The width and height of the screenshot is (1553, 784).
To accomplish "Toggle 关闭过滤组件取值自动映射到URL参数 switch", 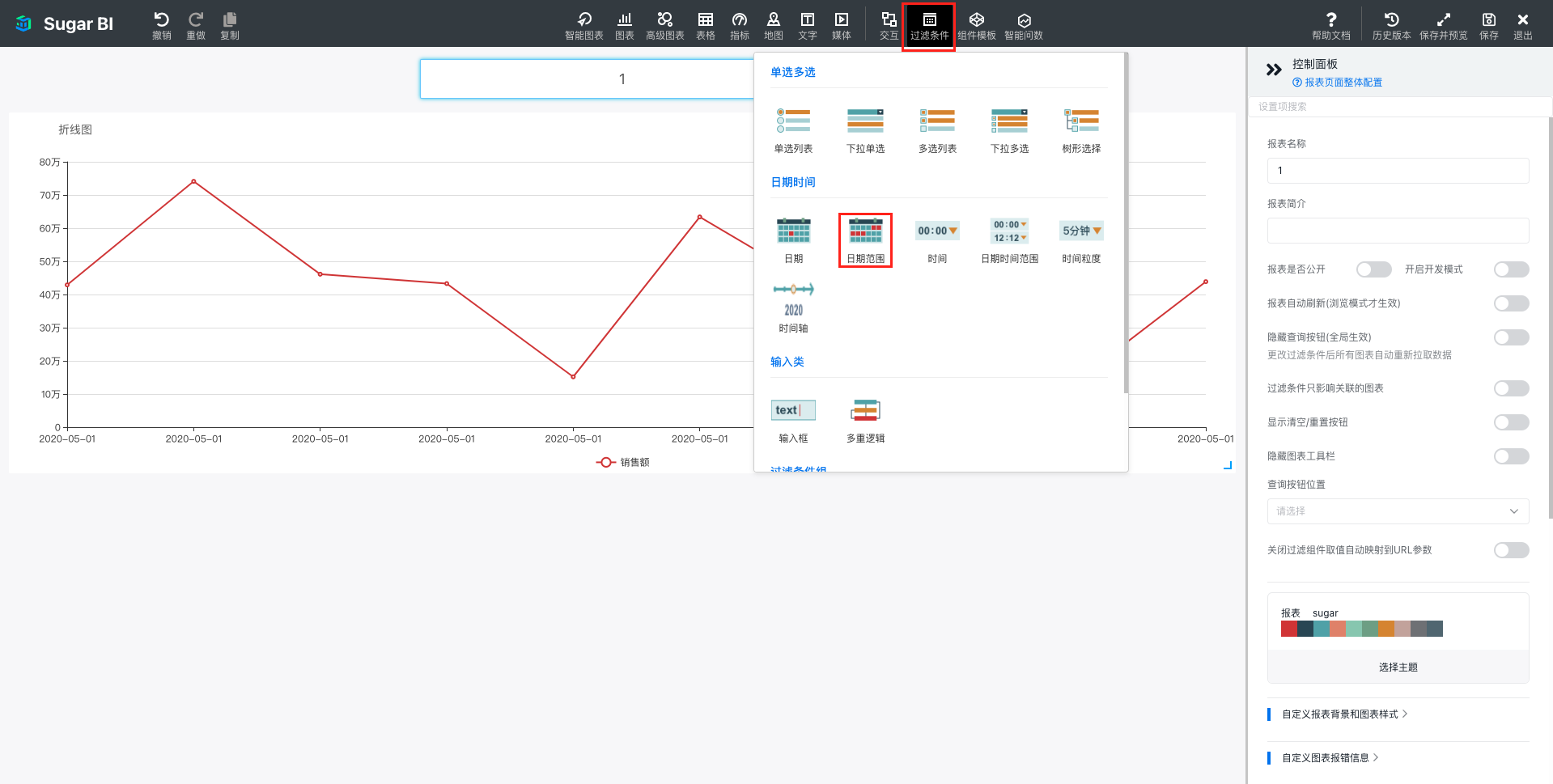I will click(x=1511, y=550).
